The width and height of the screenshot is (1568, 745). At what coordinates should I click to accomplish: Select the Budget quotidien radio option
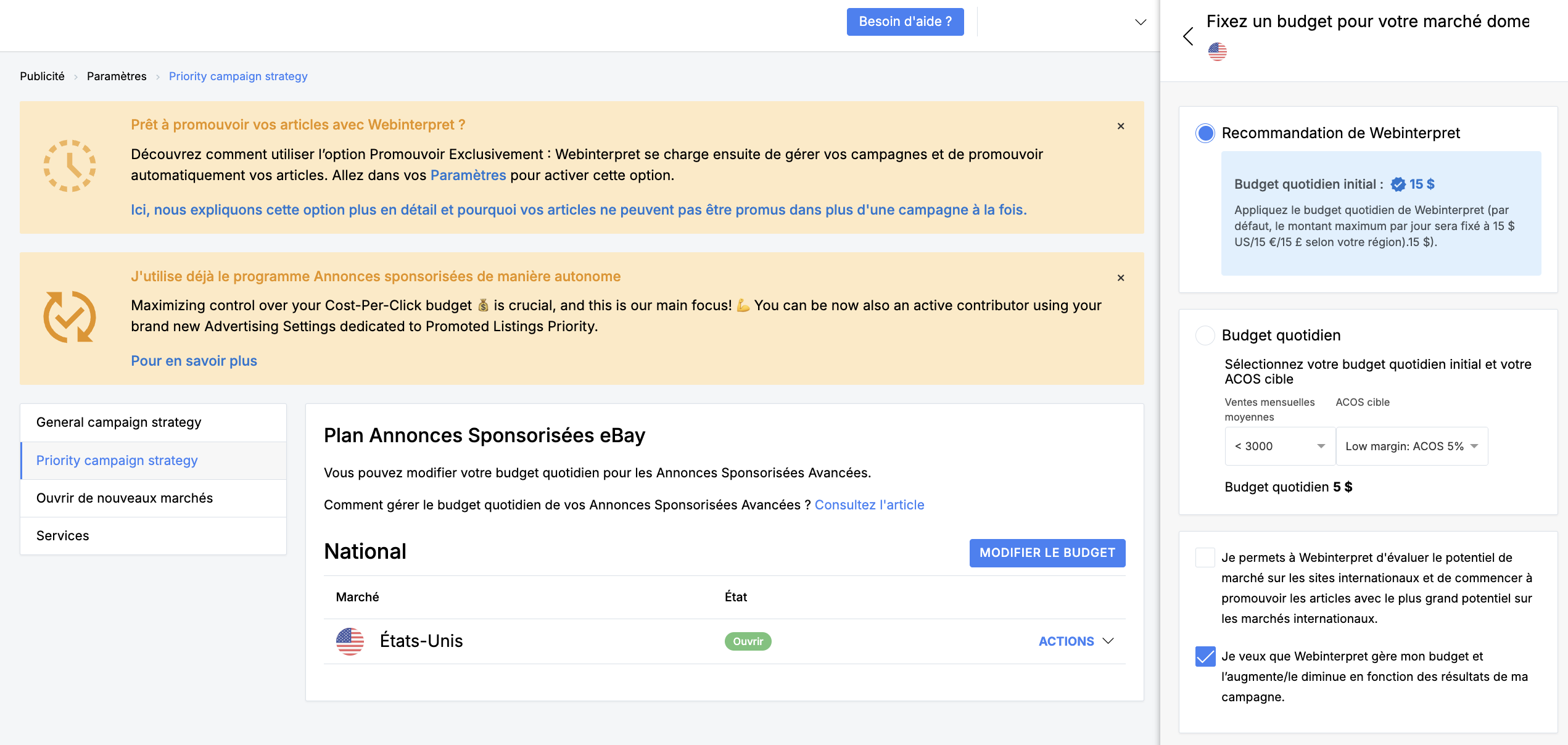tap(1205, 335)
